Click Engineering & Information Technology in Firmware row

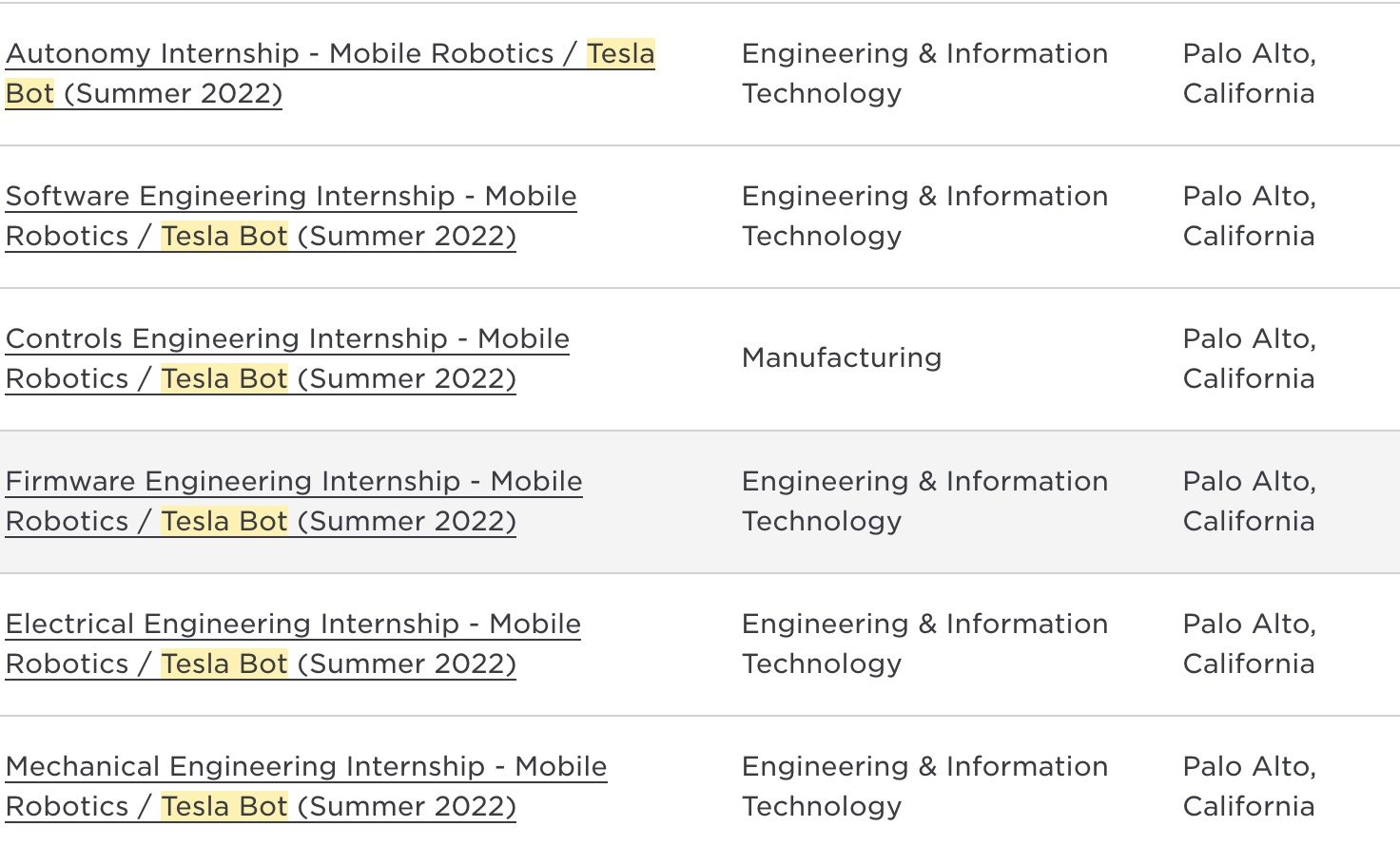[924, 501]
